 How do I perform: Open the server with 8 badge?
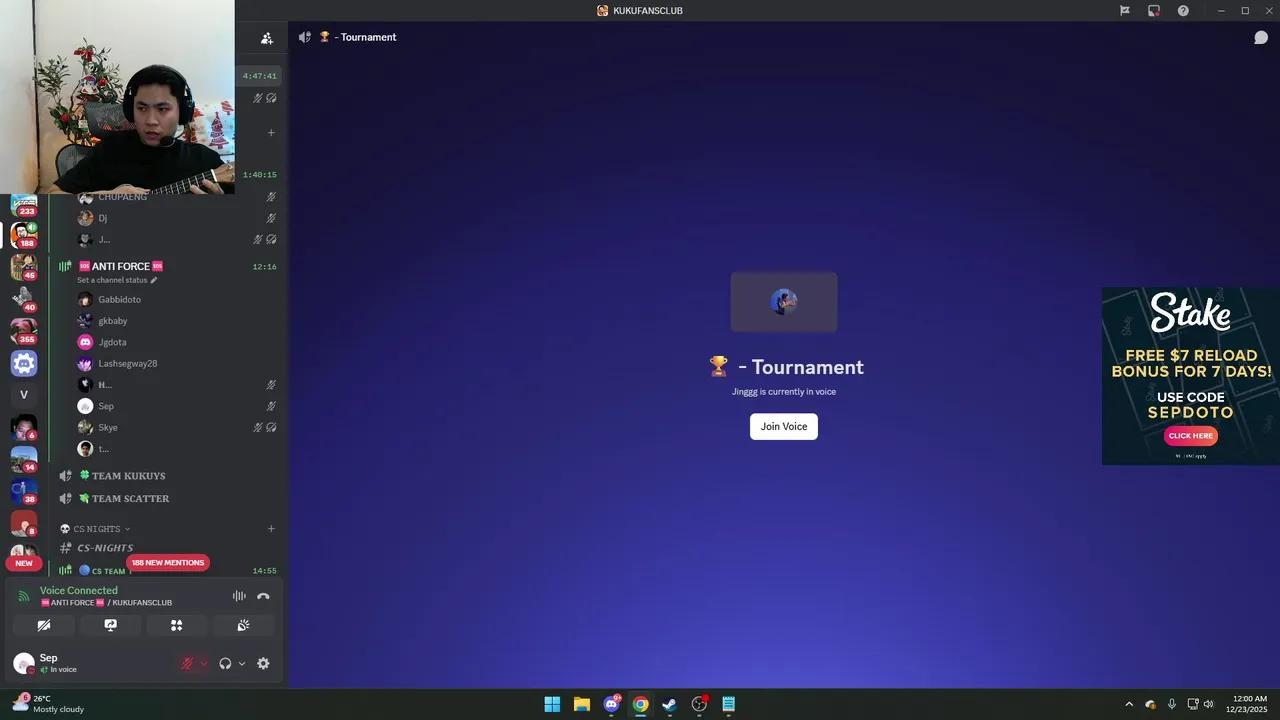(x=24, y=523)
